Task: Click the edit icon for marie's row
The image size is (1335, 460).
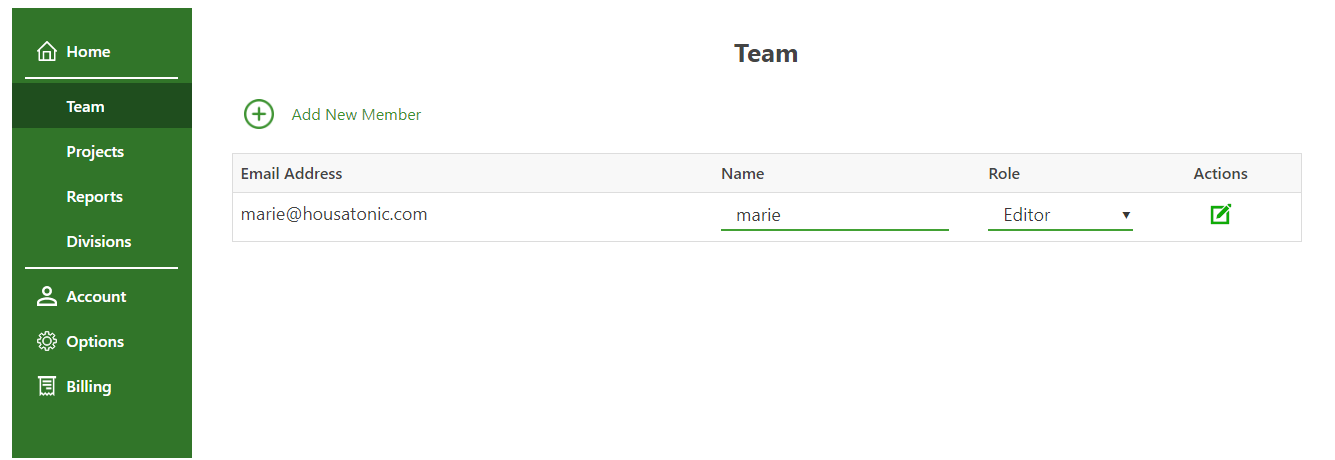Action: coord(1220,214)
